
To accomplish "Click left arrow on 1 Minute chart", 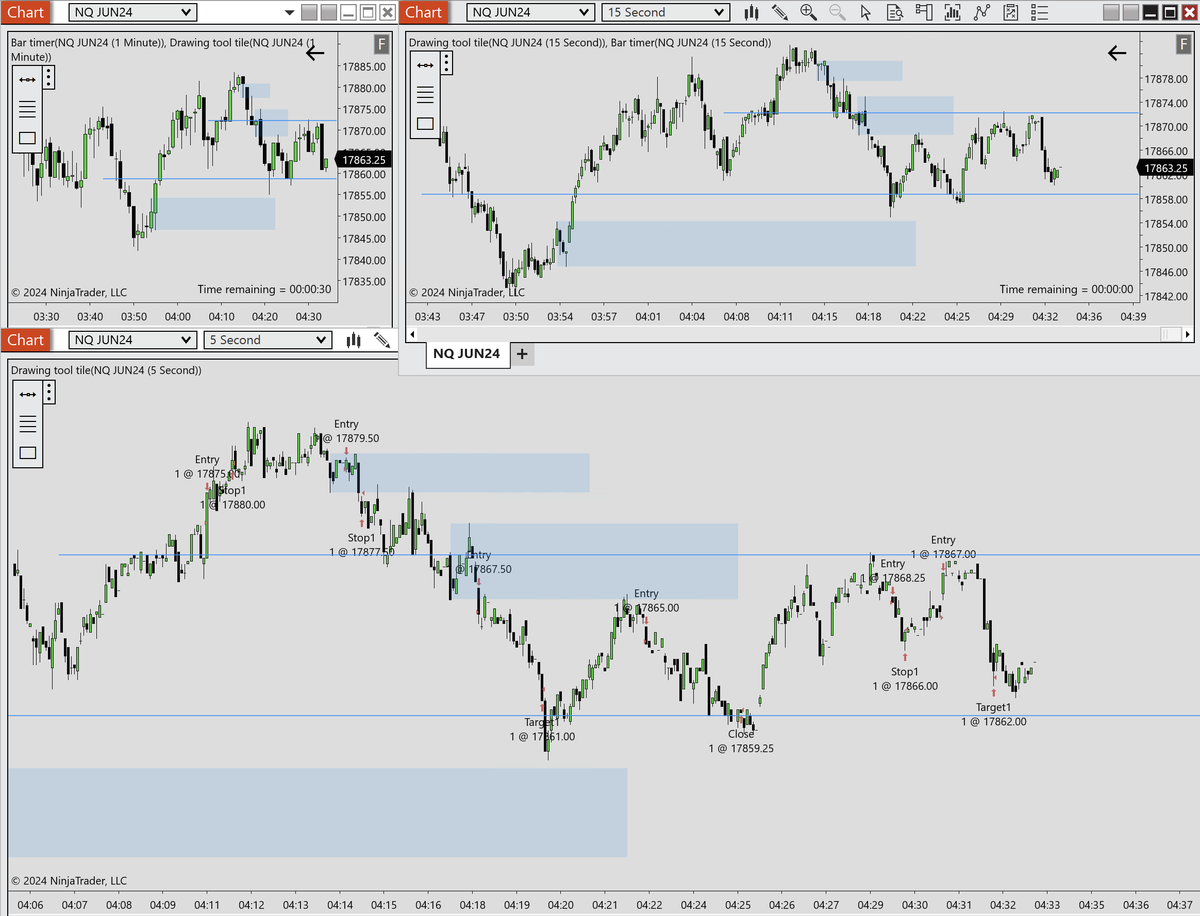I will tap(315, 53).
